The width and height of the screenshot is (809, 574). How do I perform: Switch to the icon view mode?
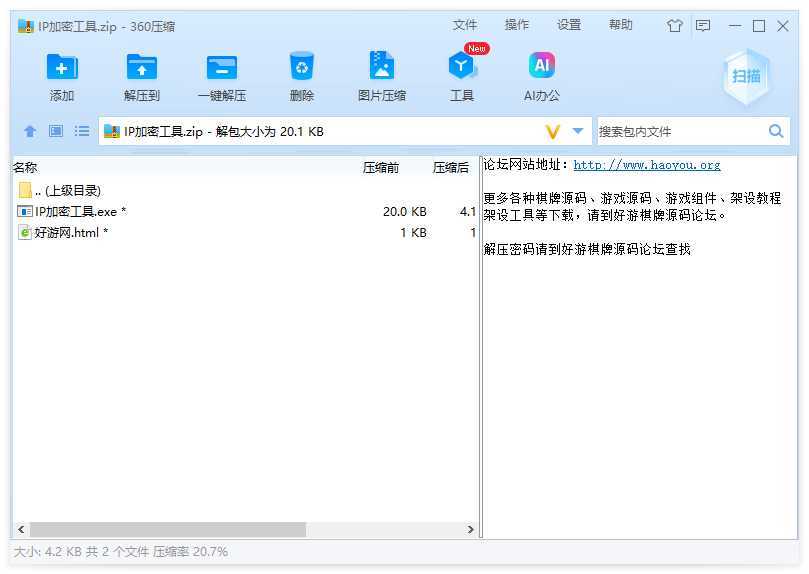click(56, 131)
